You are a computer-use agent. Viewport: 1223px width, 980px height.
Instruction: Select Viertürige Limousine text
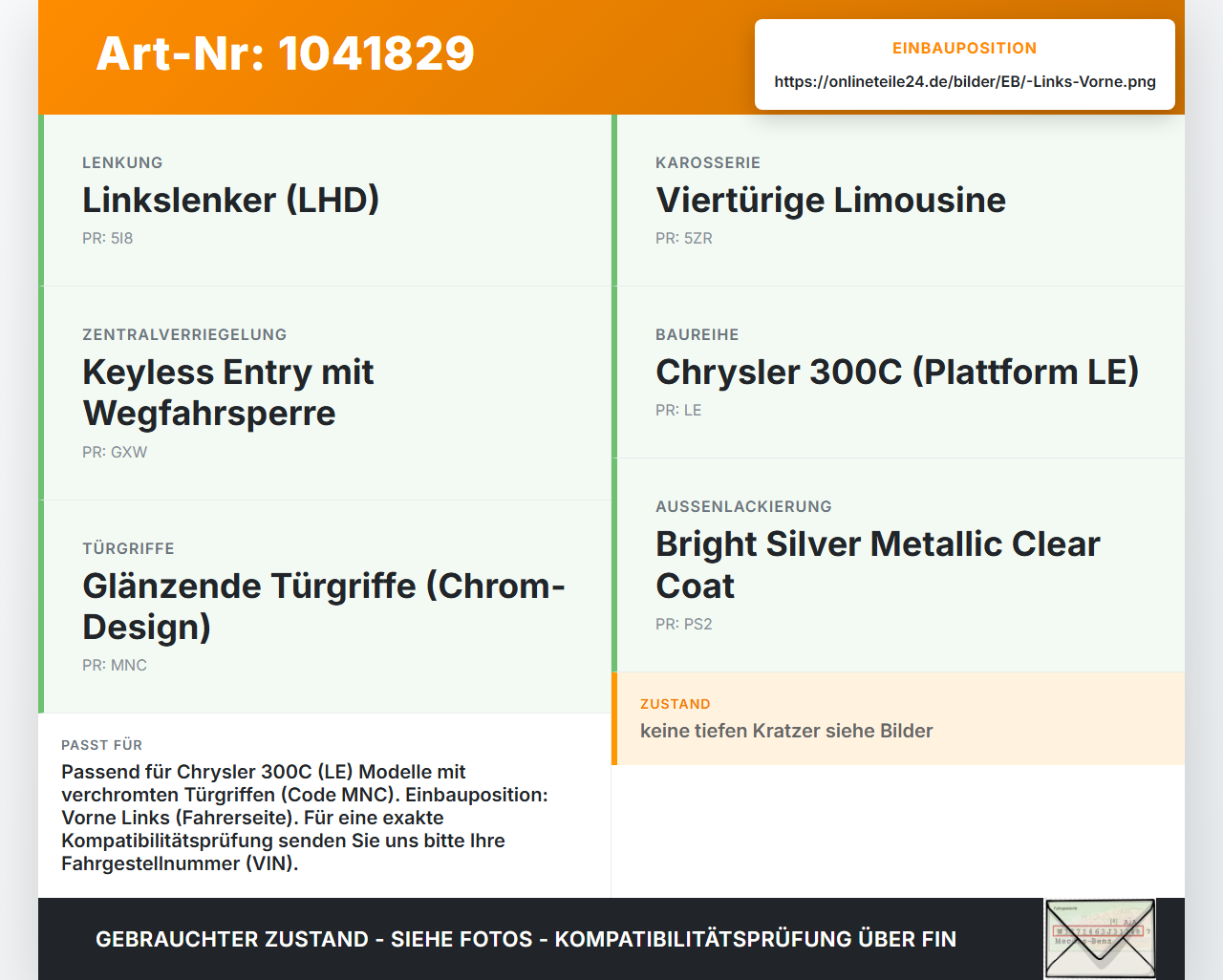pyautogui.click(x=830, y=200)
